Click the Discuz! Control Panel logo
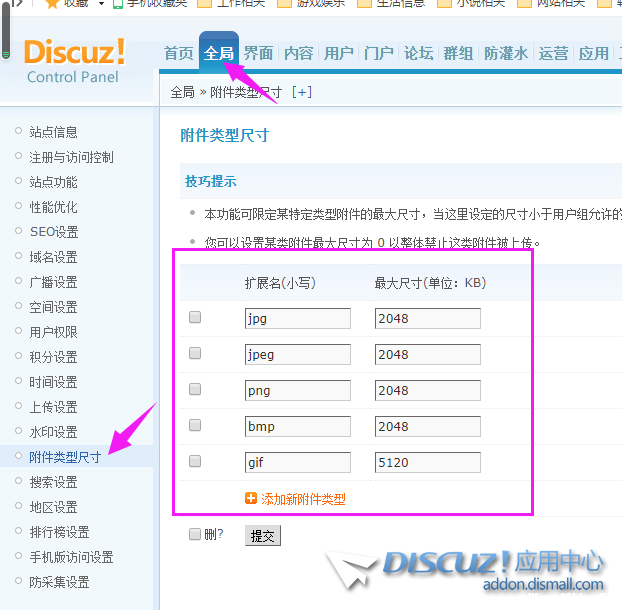The width and height of the screenshot is (622, 610). tap(74, 60)
